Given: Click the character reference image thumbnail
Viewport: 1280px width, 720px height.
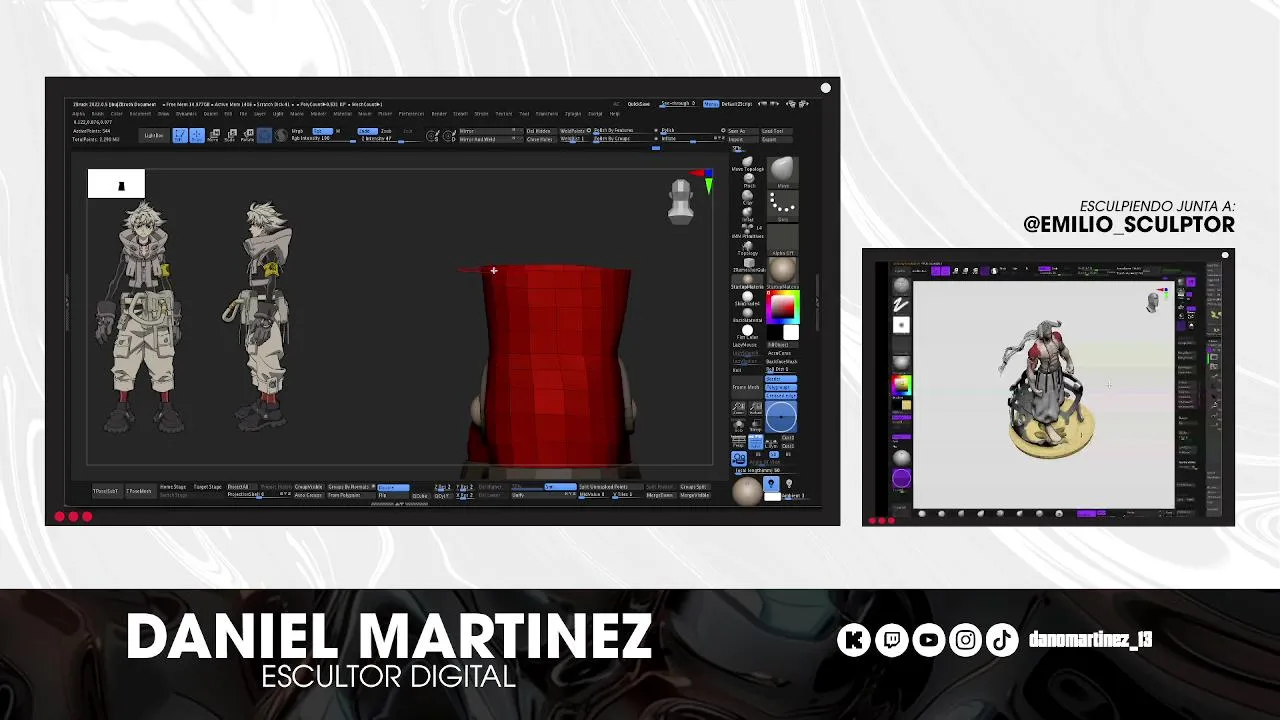Looking at the screenshot, I should [x=116, y=184].
